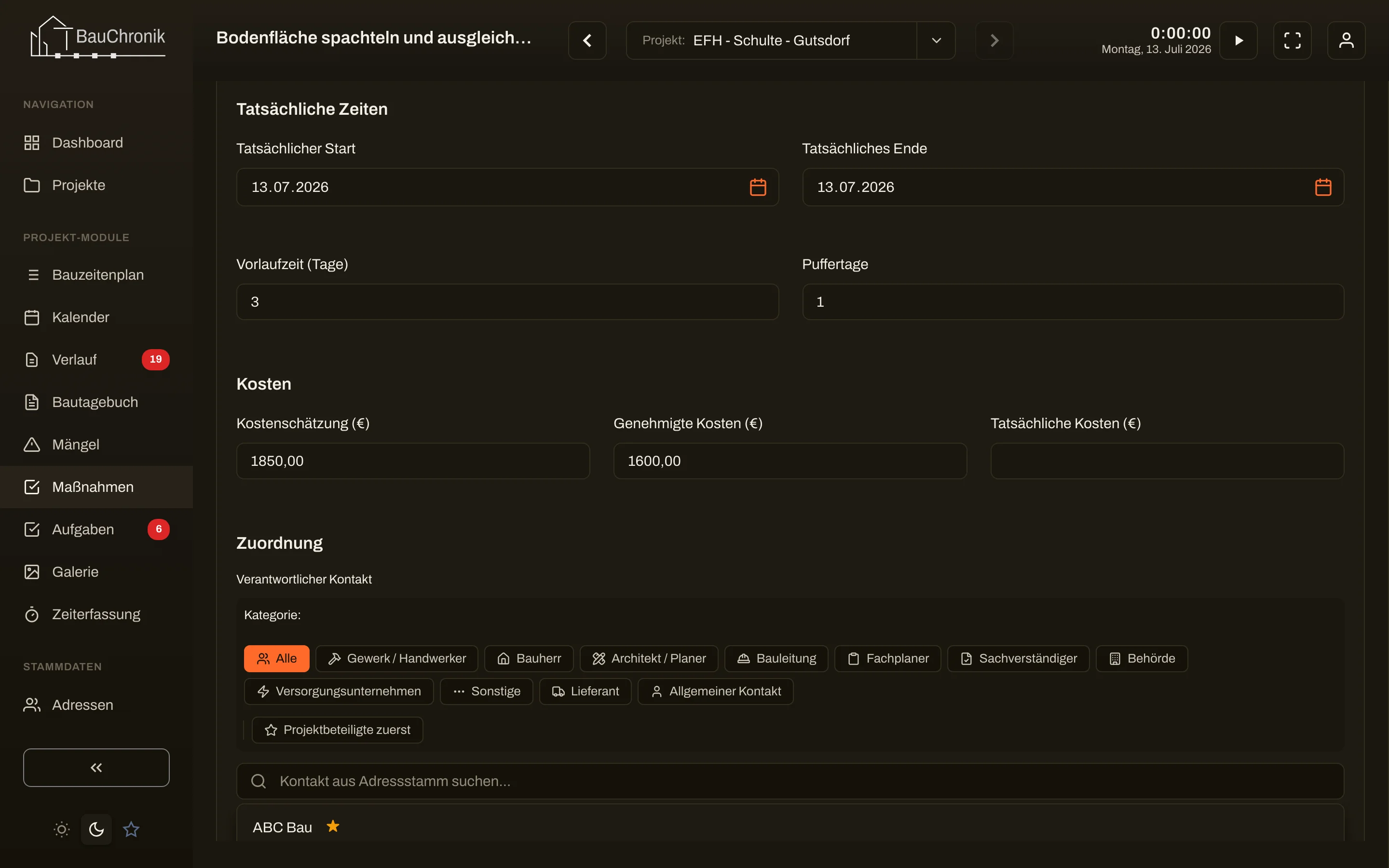Switch to dark theme moon icon
Viewport: 1389px width, 868px height.
96,829
